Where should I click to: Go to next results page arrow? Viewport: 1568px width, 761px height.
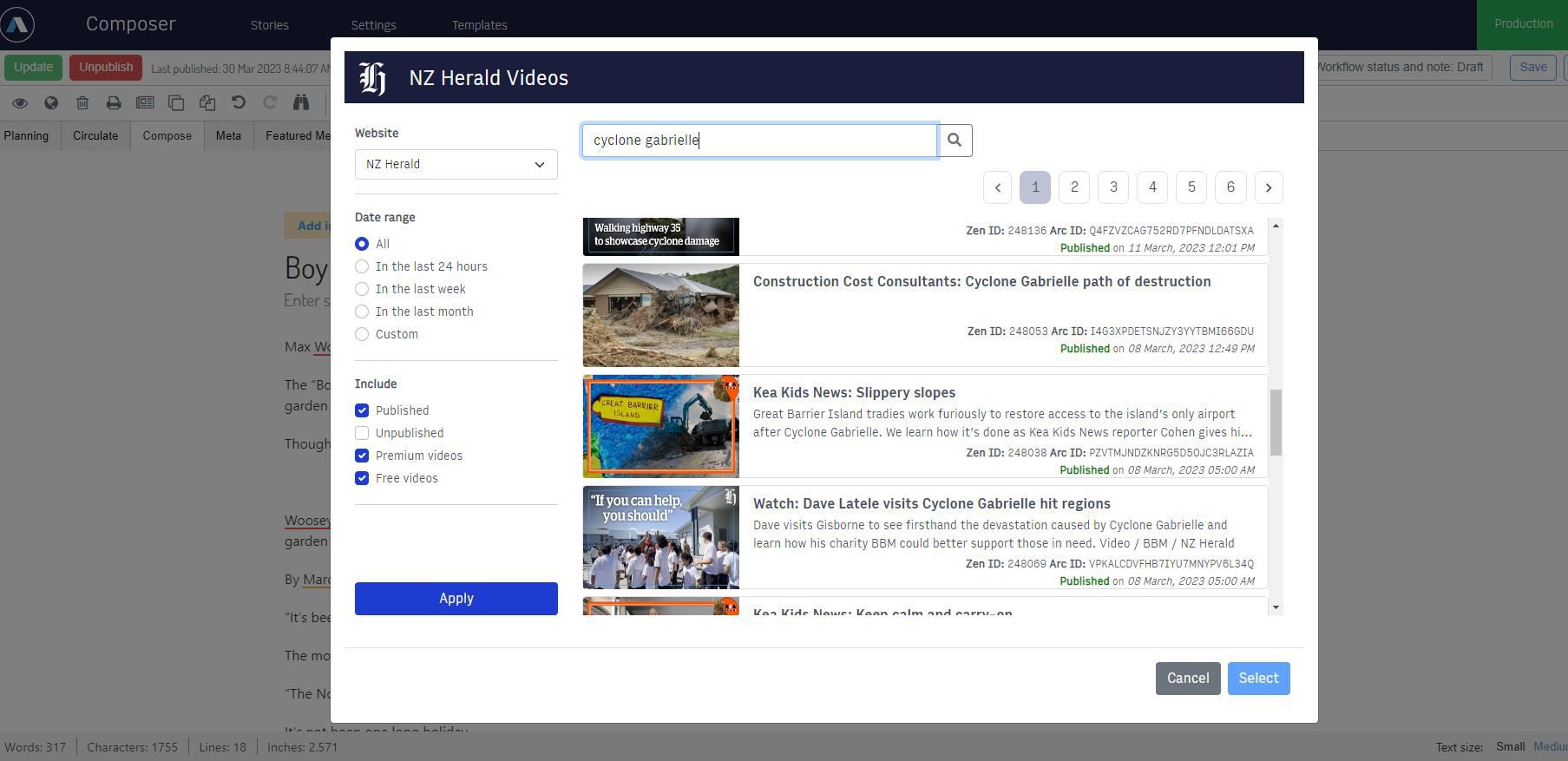(1269, 187)
